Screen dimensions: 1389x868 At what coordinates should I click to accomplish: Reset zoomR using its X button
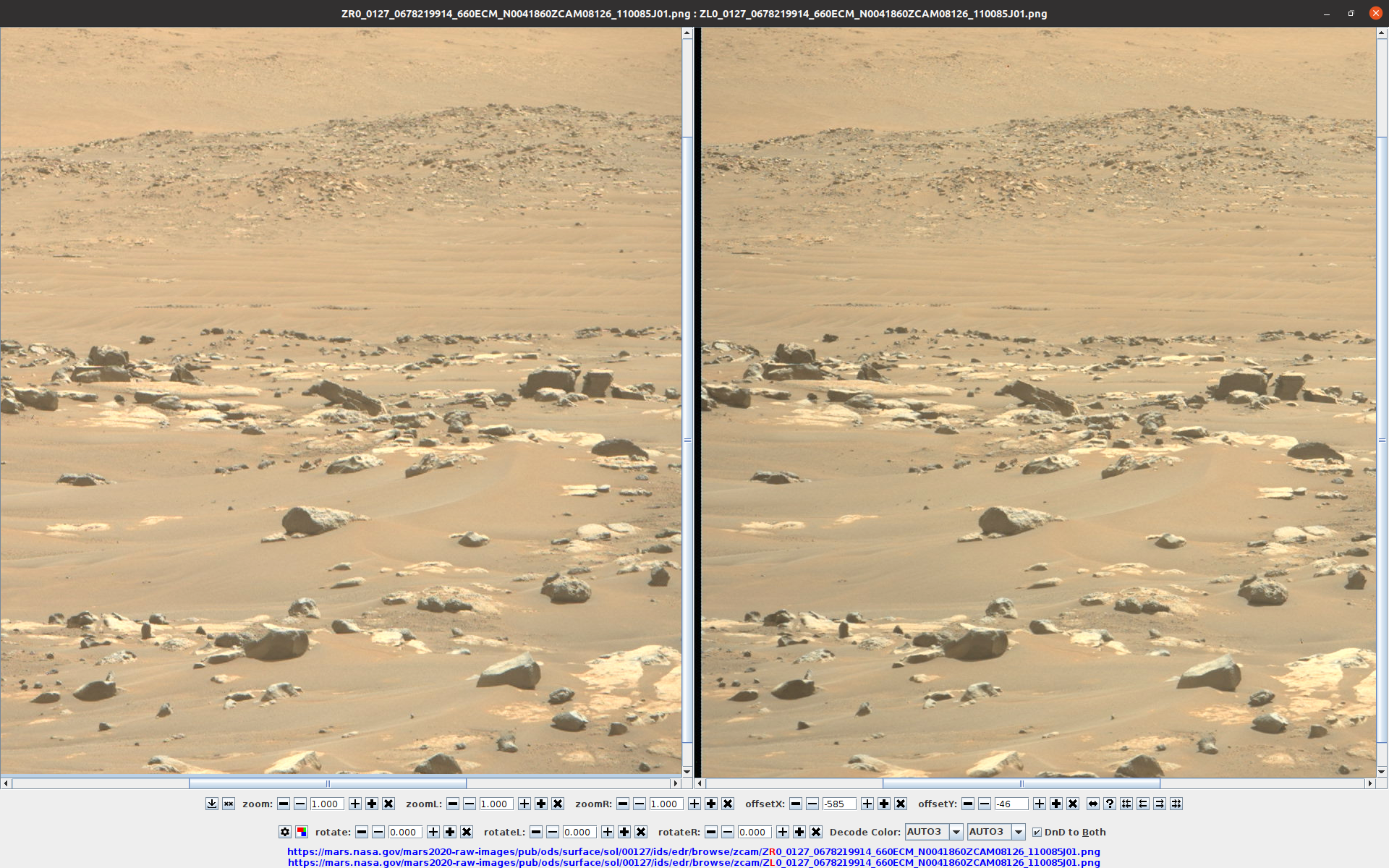point(728,804)
